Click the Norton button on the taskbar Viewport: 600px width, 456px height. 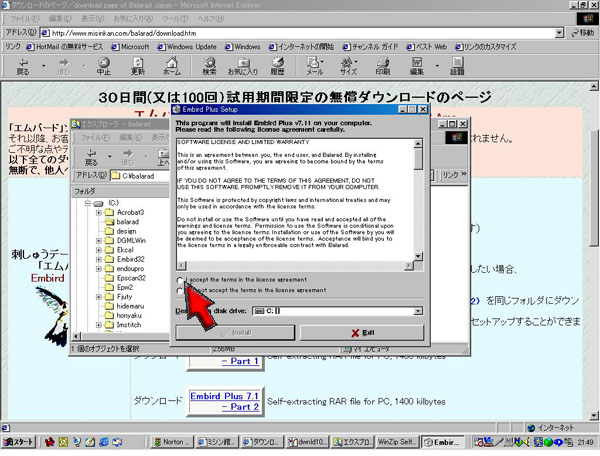172,442
